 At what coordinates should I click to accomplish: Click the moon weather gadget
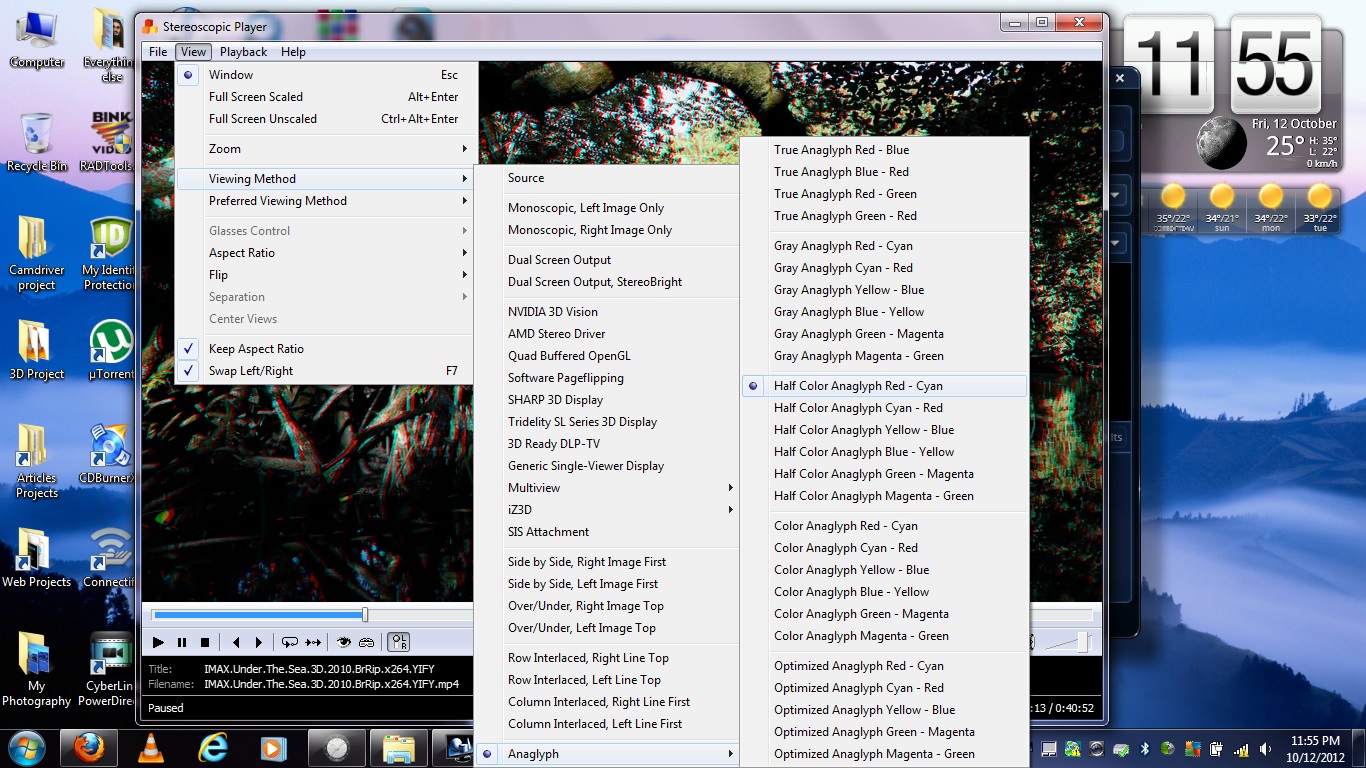[x=1220, y=143]
